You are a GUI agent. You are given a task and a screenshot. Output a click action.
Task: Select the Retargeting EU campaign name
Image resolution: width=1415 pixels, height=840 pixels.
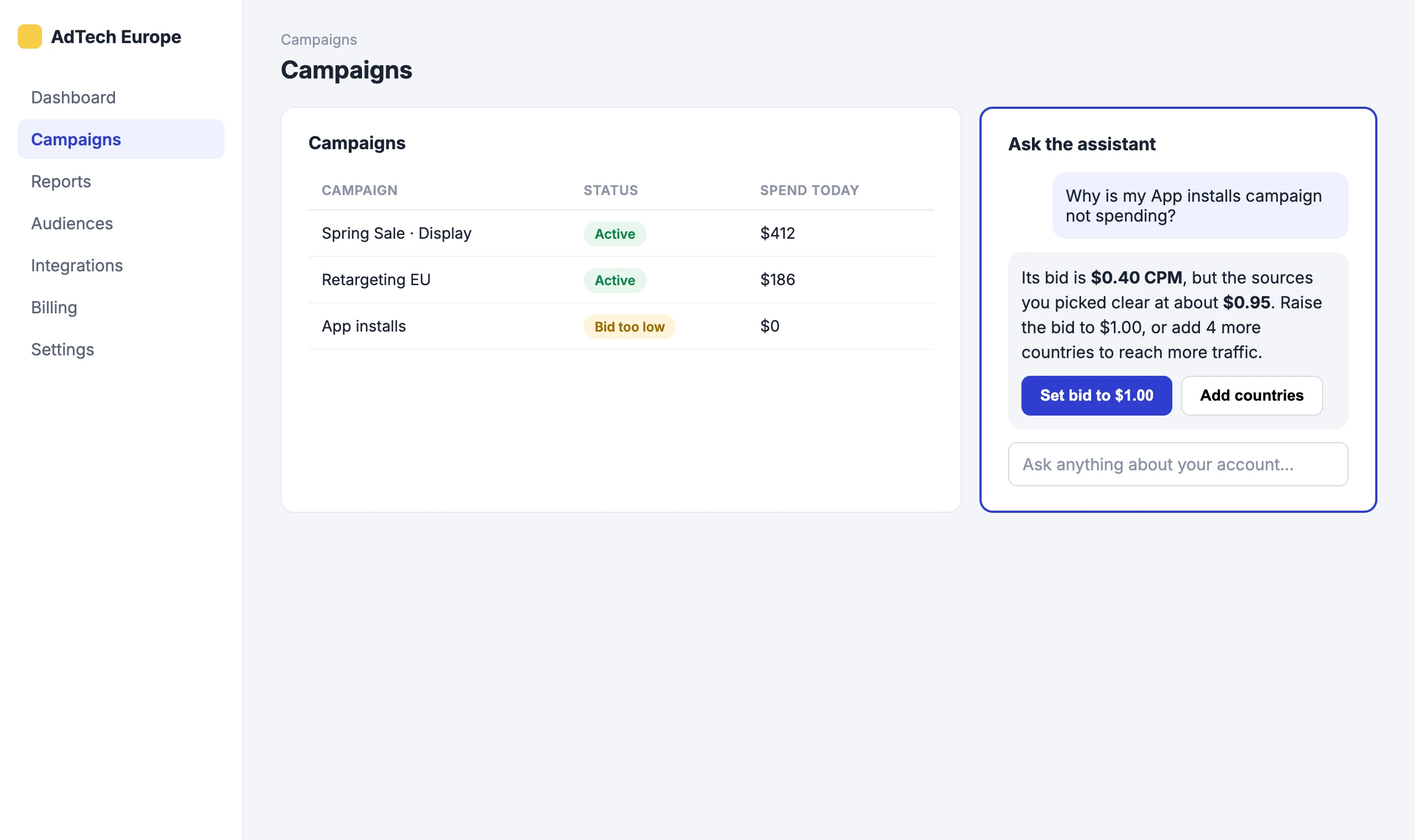(376, 280)
